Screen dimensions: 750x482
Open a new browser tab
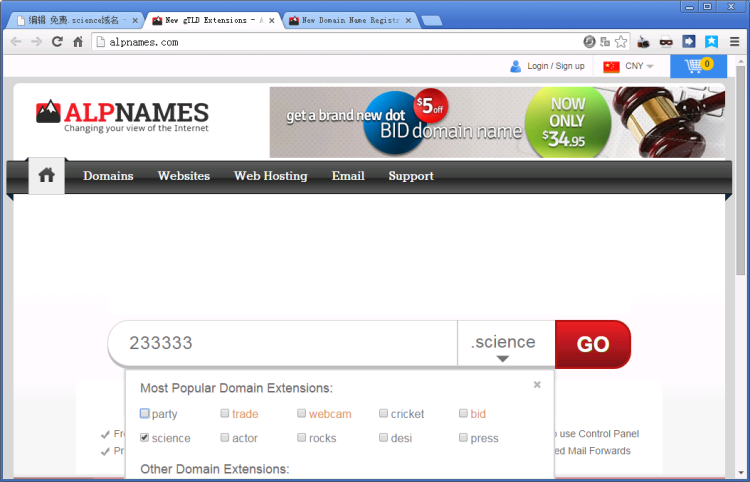pyautogui.click(x=432, y=21)
